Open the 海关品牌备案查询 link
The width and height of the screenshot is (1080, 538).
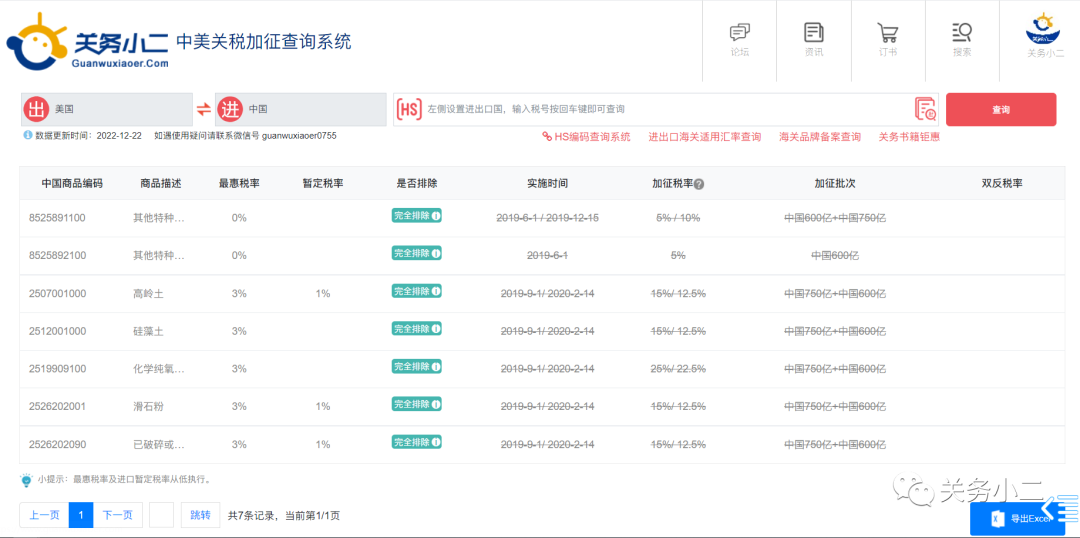point(820,137)
